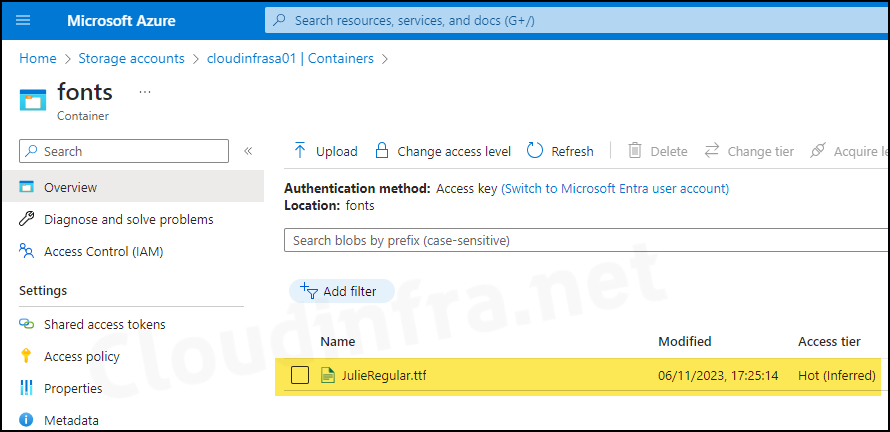Open the JulieRegular.ttf blob
Image resolution: width=890 pixels, height=432 pixels.
pos(384,375)
